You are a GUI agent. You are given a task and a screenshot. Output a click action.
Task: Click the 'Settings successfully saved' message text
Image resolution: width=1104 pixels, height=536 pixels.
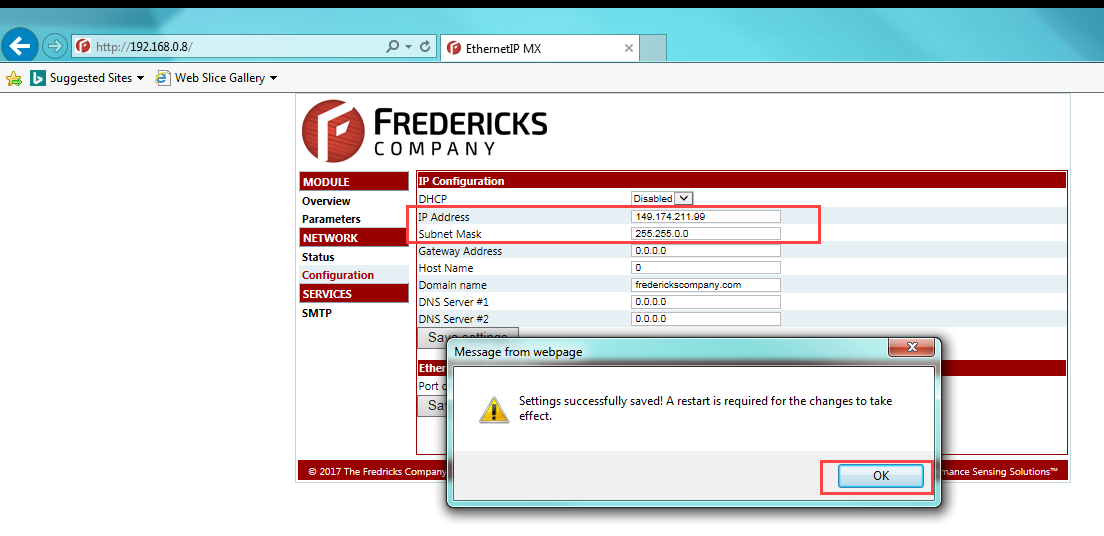click(x=705, y=409)
